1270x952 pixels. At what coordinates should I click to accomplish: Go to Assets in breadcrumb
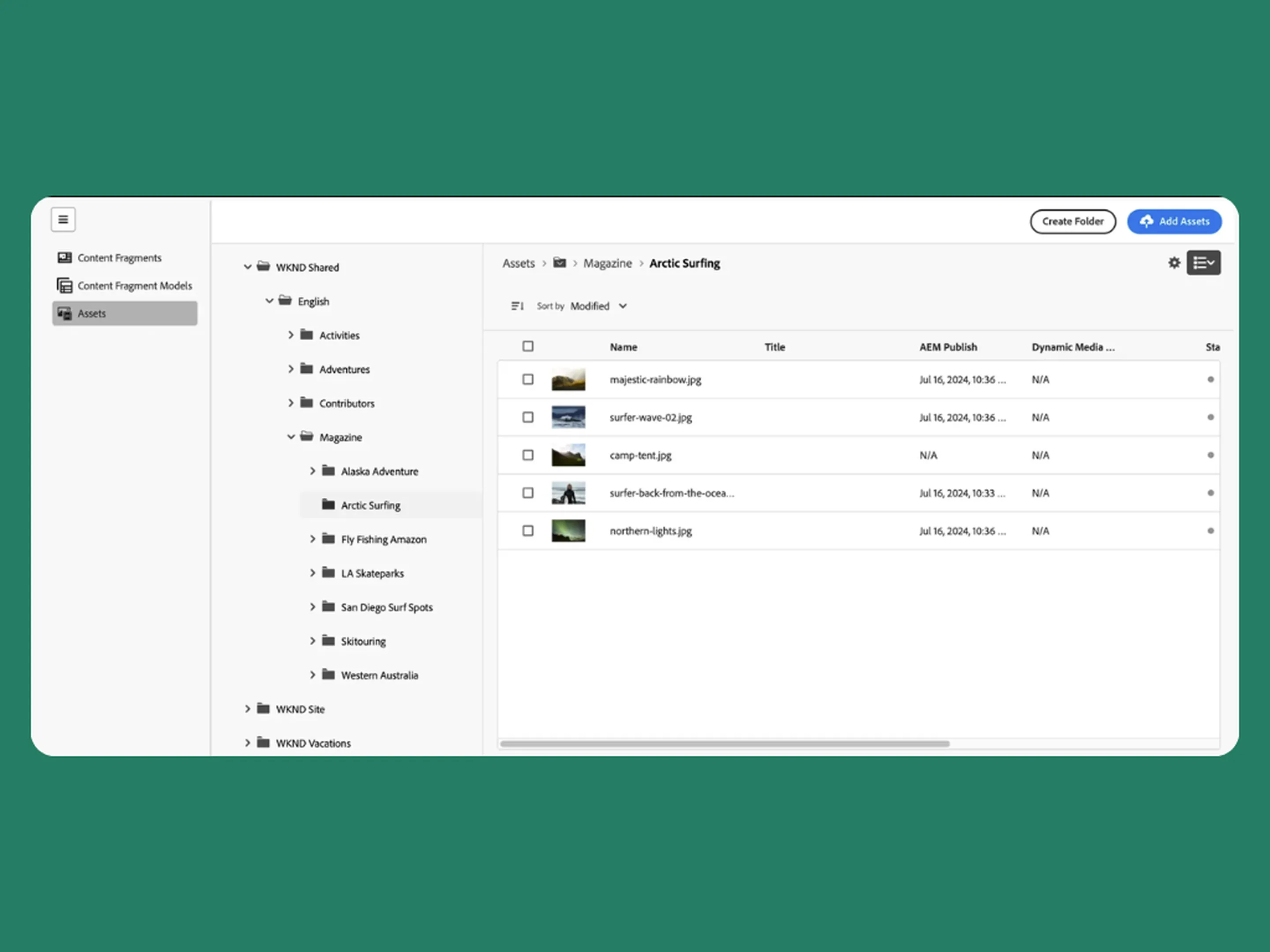(519, 263)
